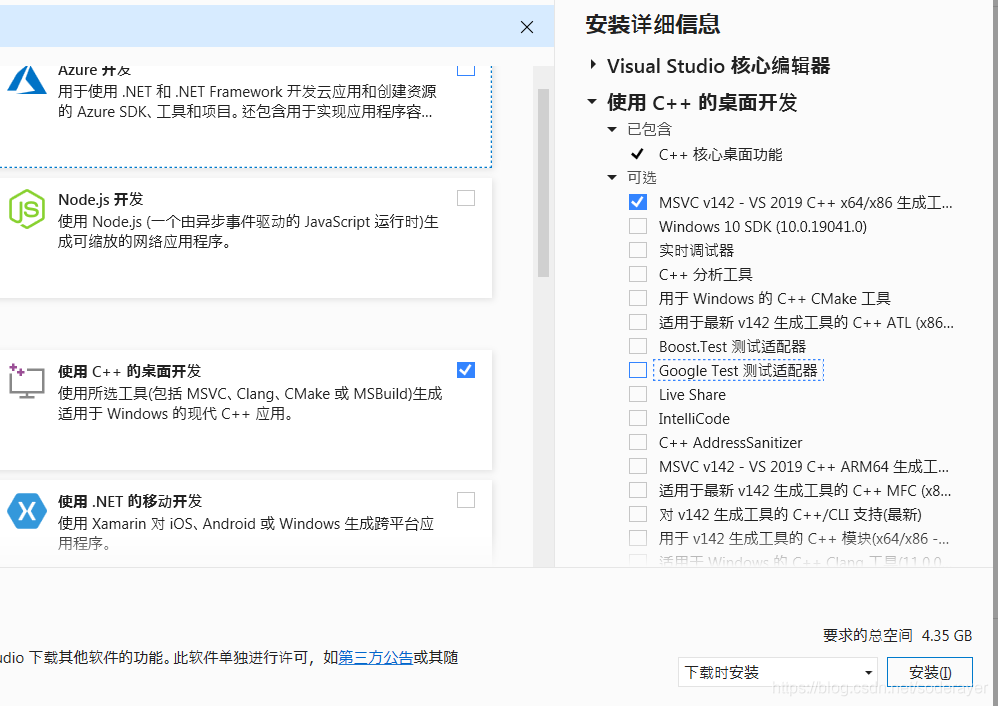Open the 第三方公告 link
The image size is (998, 706).
(x=376, y=657)
